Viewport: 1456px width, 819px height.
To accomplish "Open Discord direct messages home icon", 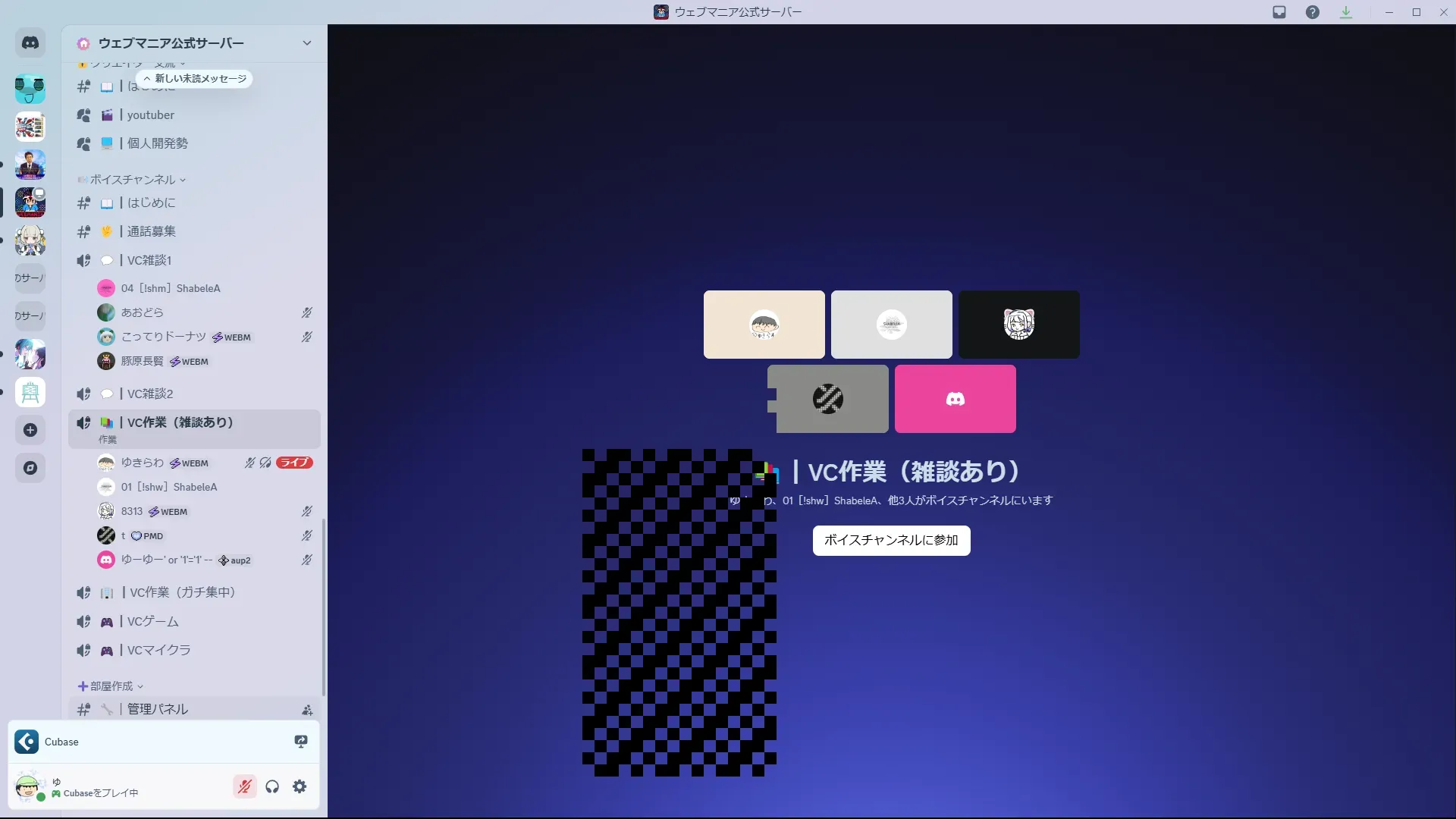I will pyautogui.click(x=30, y=43).
